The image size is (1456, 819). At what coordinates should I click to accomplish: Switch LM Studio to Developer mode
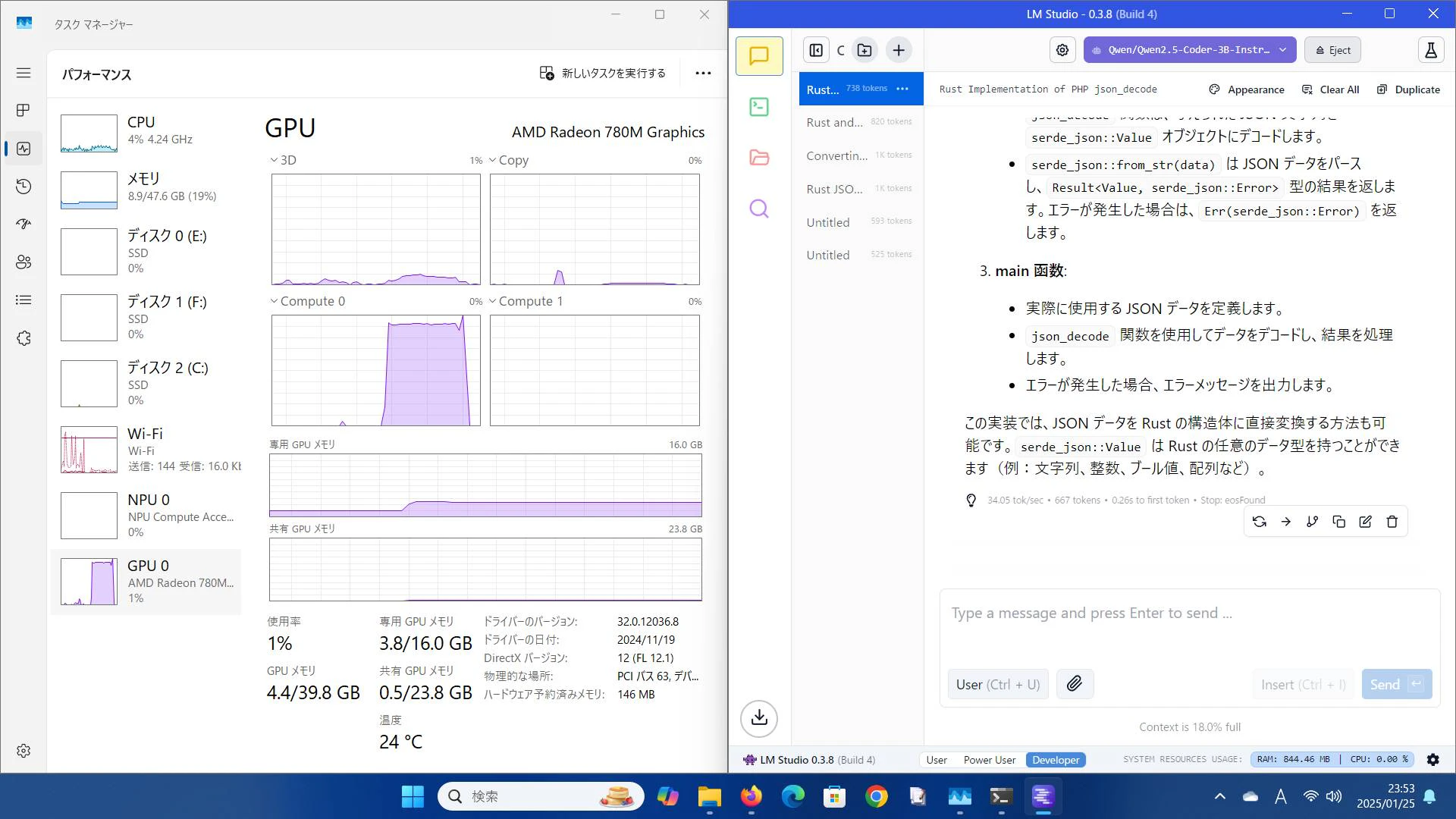tap(1056, 760)
